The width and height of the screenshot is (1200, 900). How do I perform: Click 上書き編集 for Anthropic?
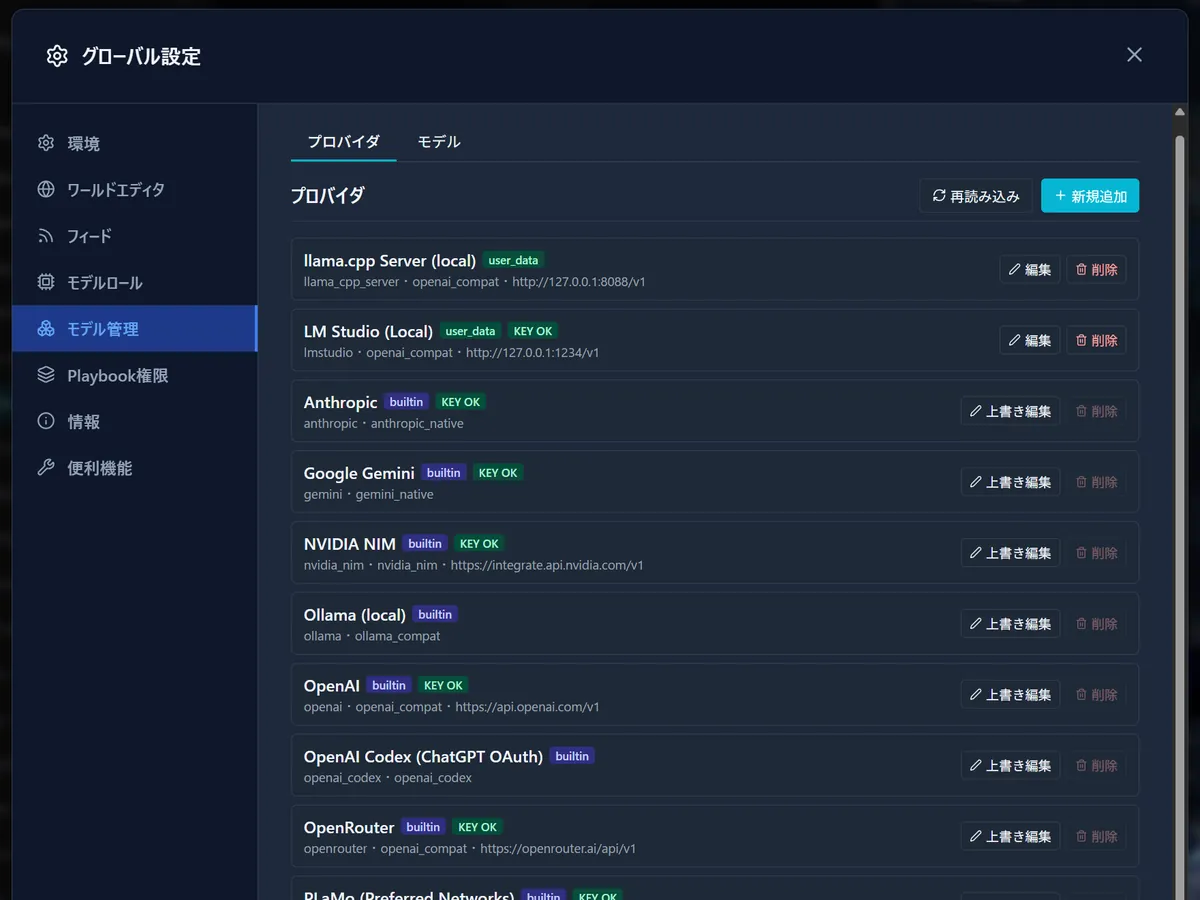click(1010, 411)
